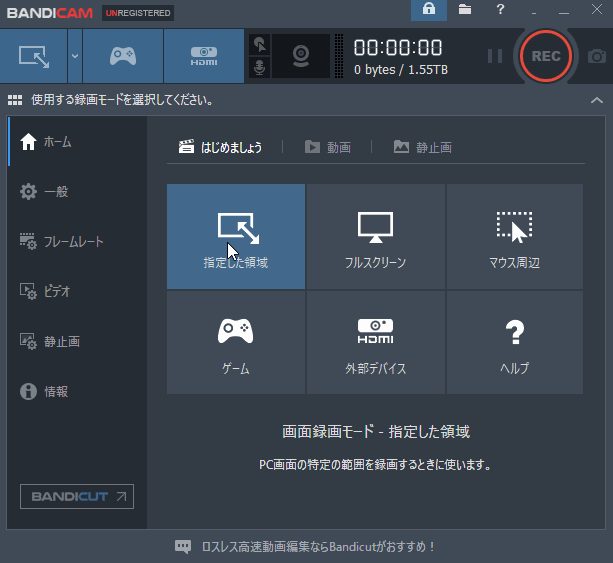Click the 0 bytes / 1.55TB storage text
613x563 pixels.
(x=401, y=70)
